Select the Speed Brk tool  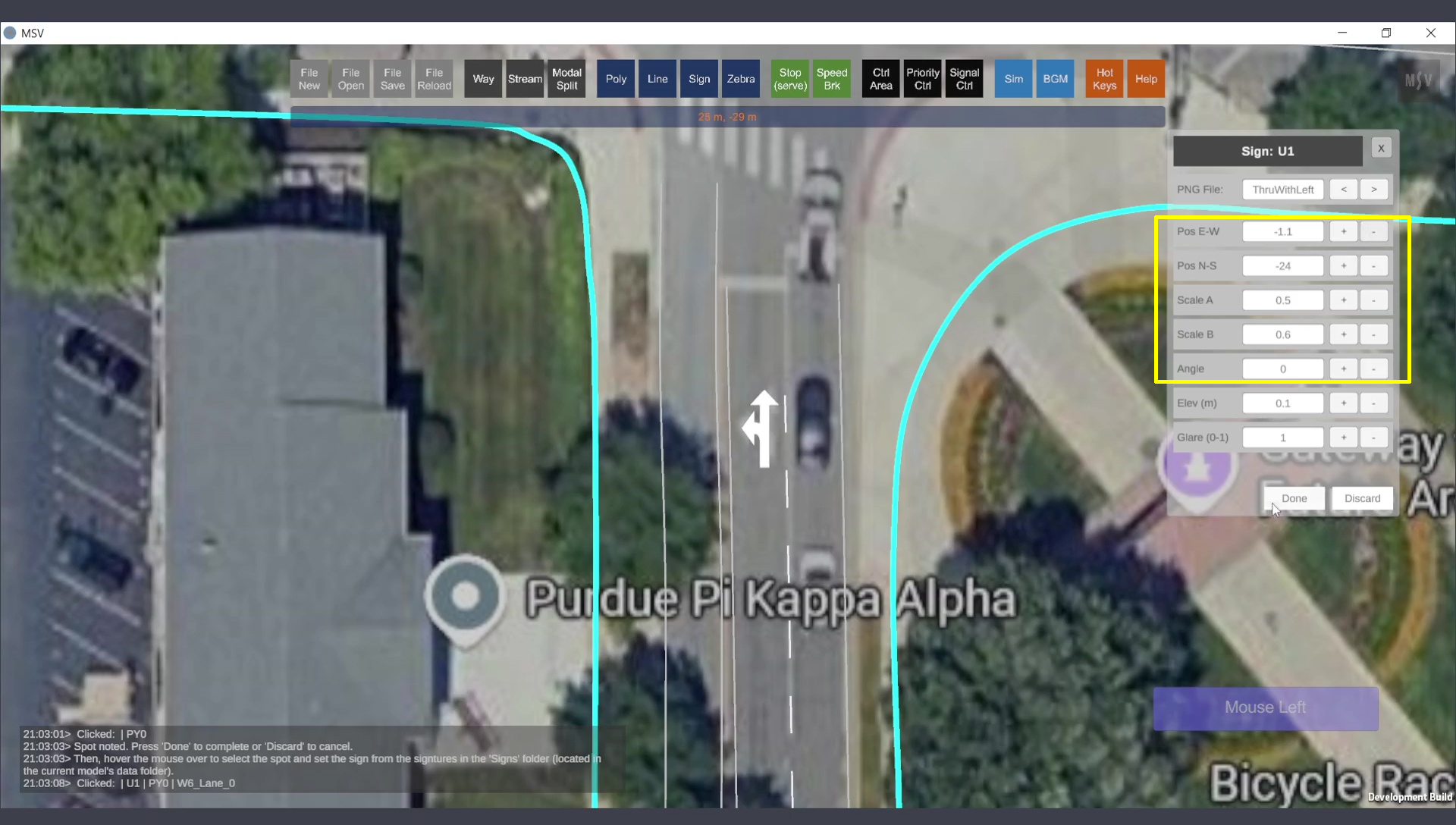click(x=832, y=79)
